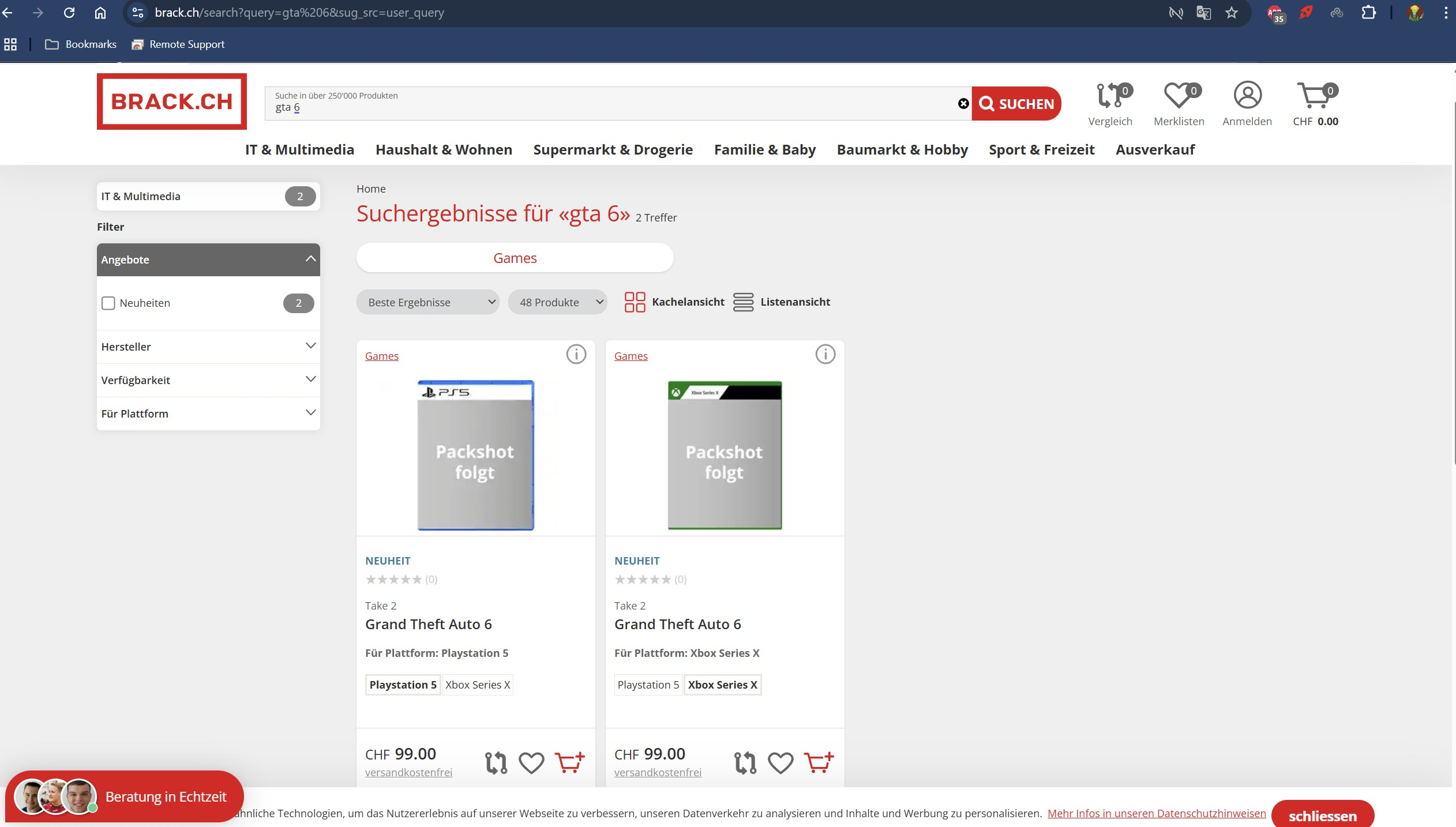The height and width of the screenshot is (827, 1456).
Task: Open Mehr Infos Datenschutzhinweisen link
Action: 1157,813
